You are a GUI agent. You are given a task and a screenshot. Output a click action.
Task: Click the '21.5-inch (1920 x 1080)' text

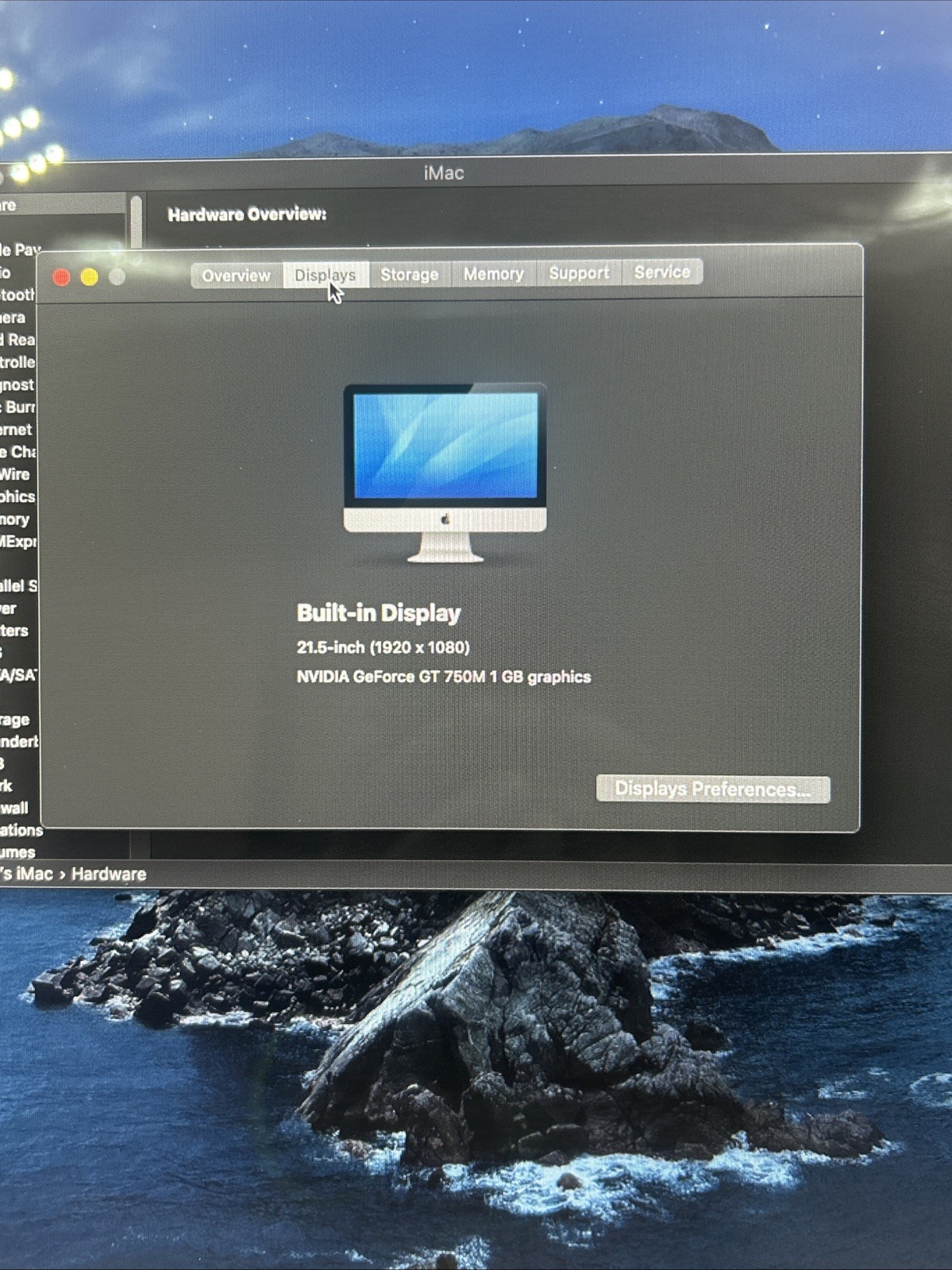[x=383, y=647]
